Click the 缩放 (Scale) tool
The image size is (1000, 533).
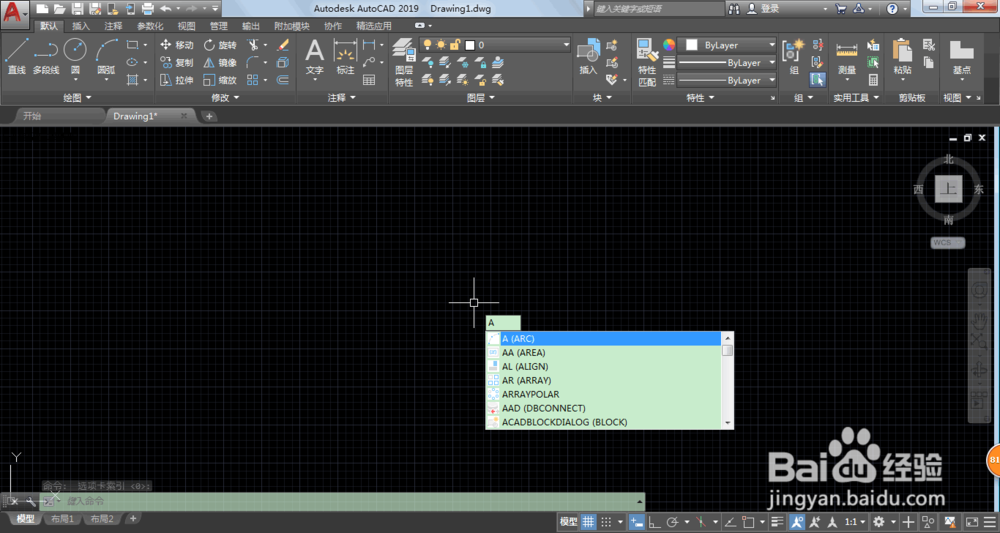pos(220,80)
